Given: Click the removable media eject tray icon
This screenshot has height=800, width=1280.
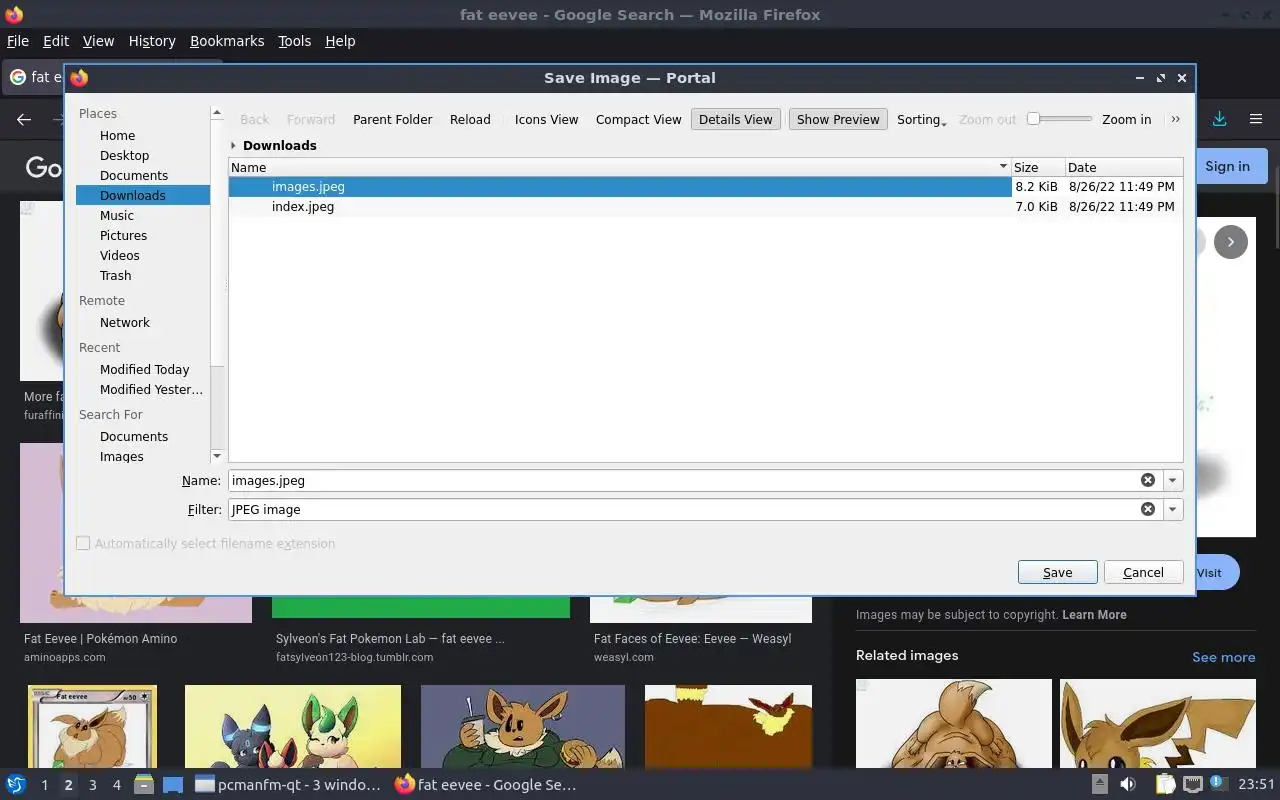Looking at the screenshot, I should (1100, 785).
